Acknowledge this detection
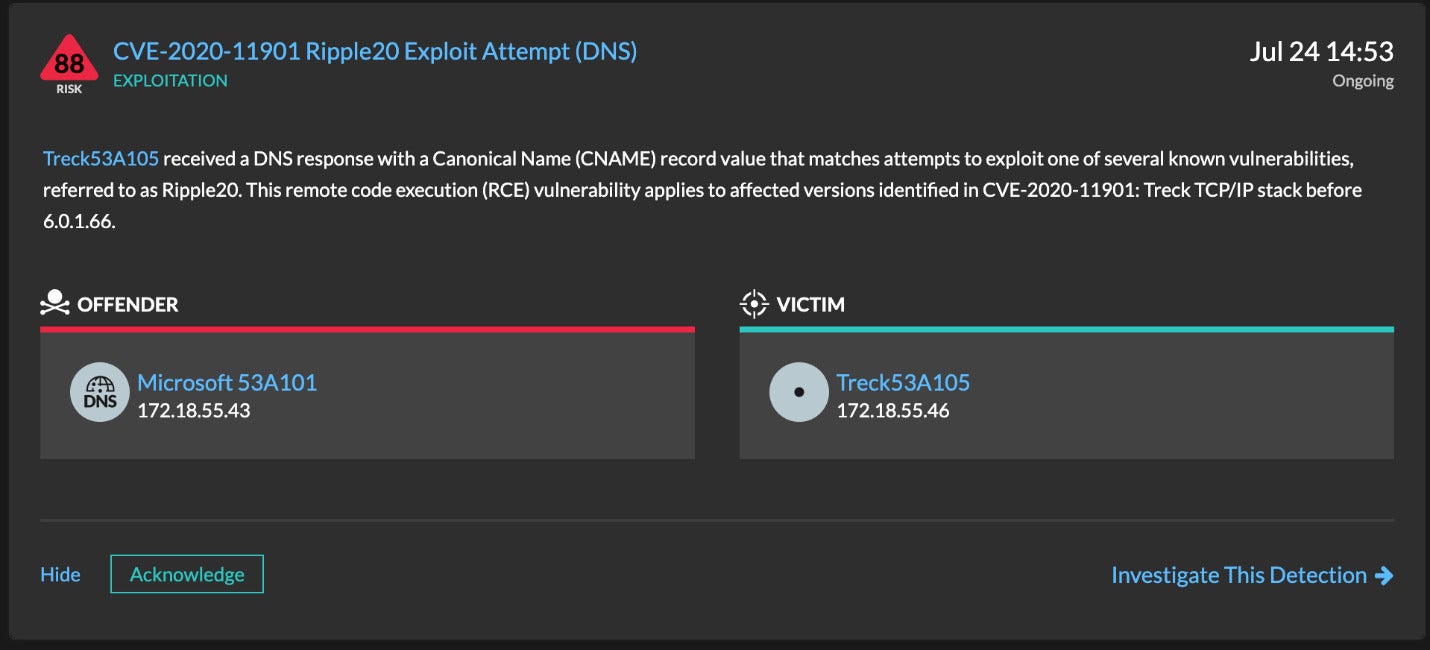The image size is (1430, 650). [187, 574]
